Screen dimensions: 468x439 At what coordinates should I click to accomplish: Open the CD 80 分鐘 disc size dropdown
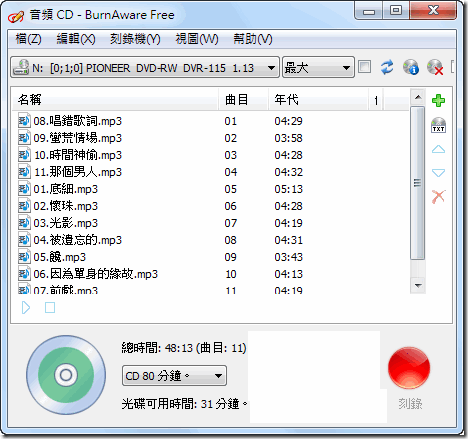pos(174,376)
